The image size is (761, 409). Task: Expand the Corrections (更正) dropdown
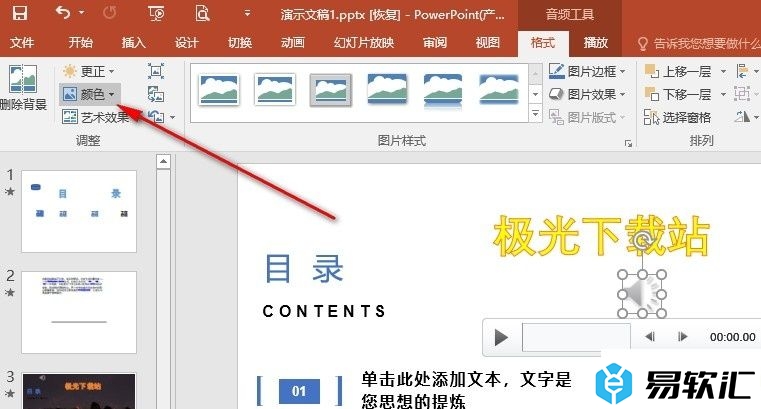[x=89, y=71]
